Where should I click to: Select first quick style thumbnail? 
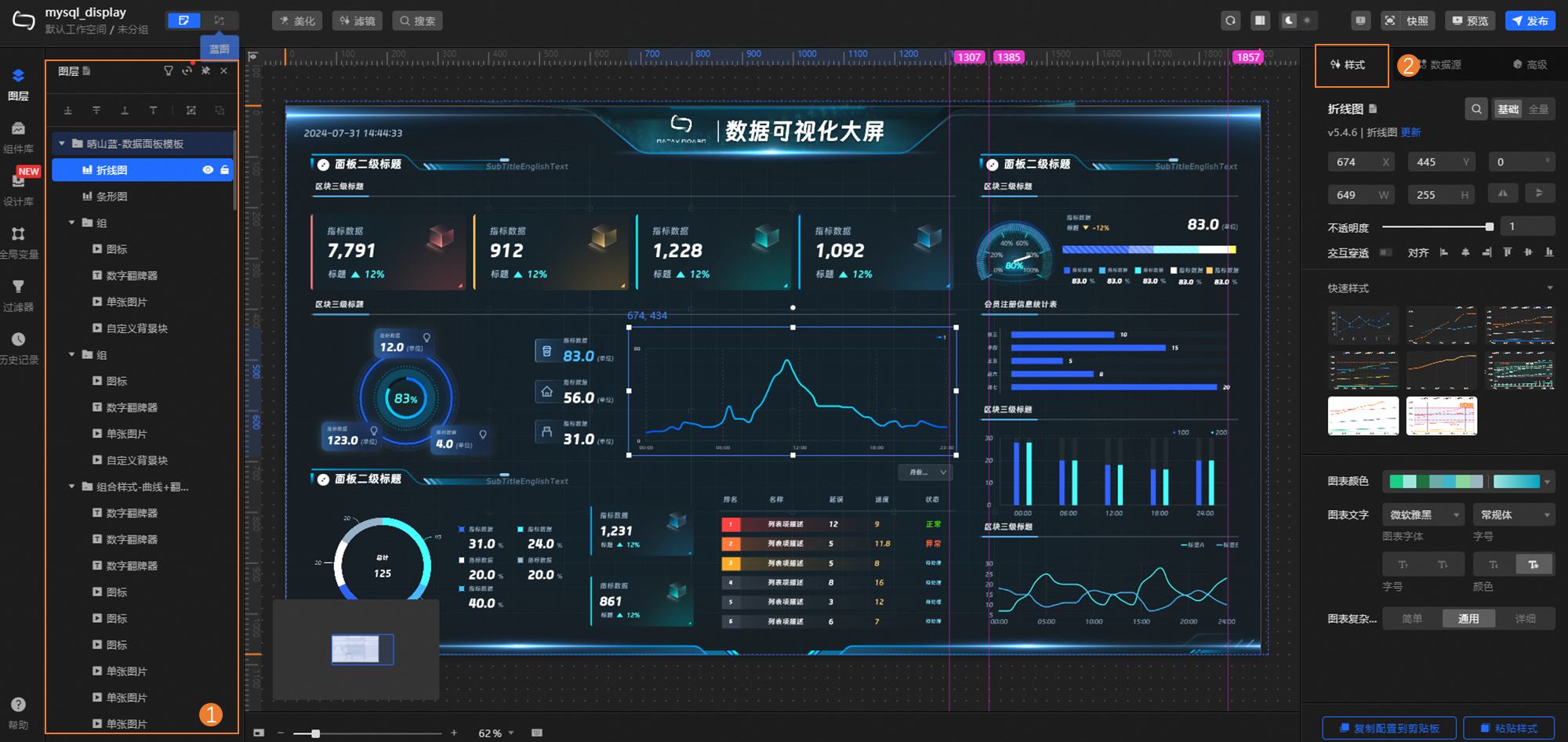pyautogui.click(x=1363, y=325)
